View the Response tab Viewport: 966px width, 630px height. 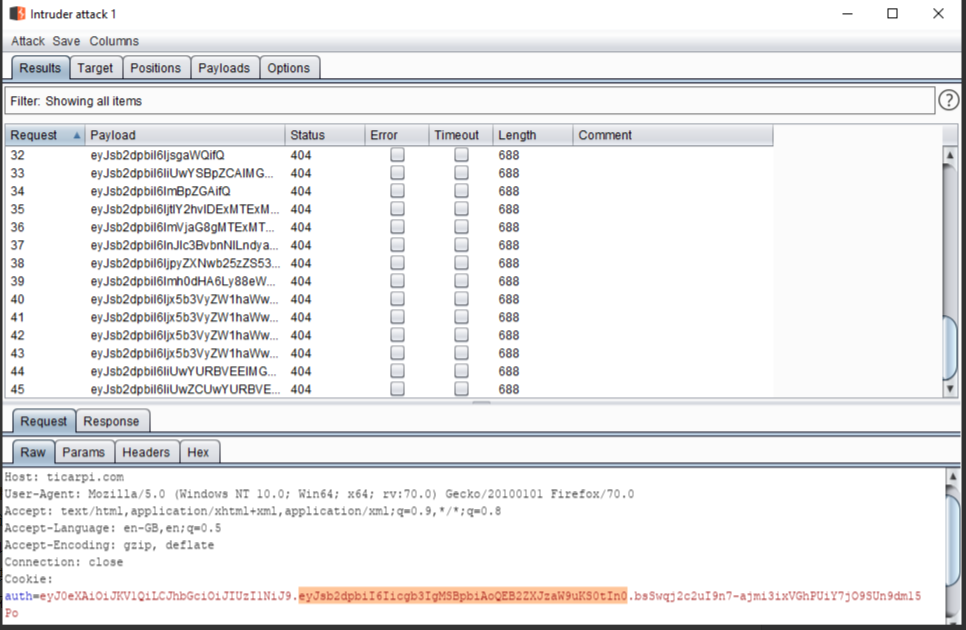point(112,421)
